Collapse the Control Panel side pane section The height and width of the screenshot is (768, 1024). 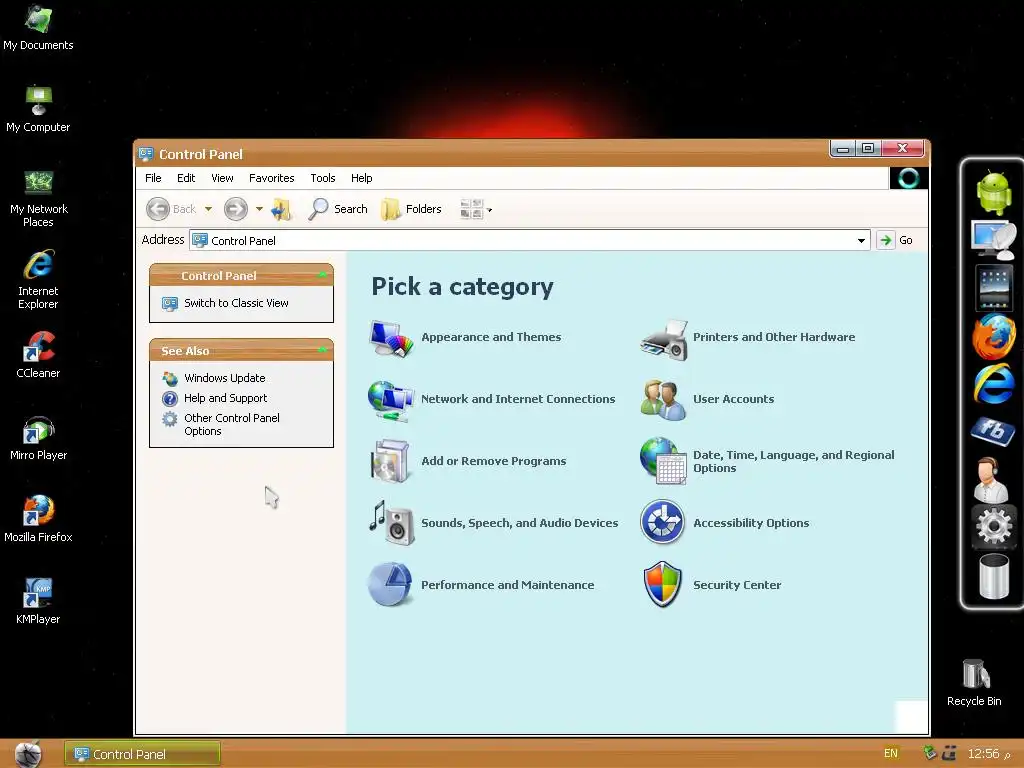[322, 275]
